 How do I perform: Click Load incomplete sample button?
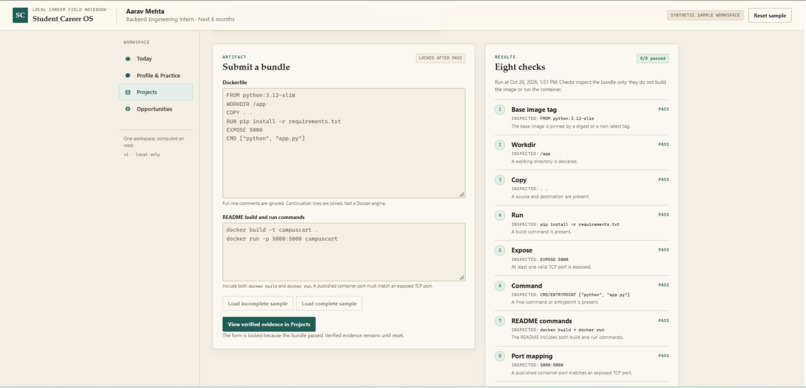[x=258, y=303]
